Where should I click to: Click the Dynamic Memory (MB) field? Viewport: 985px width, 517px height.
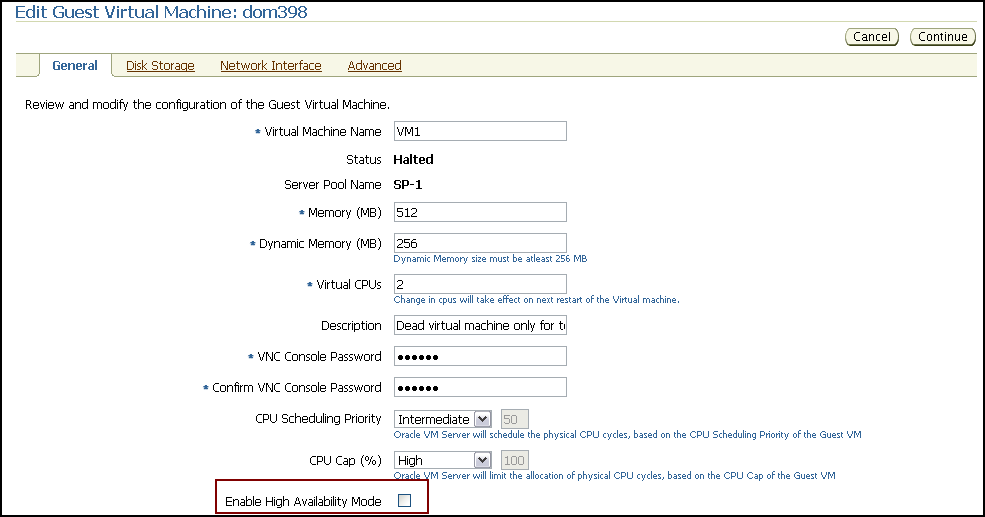(480, 243)
